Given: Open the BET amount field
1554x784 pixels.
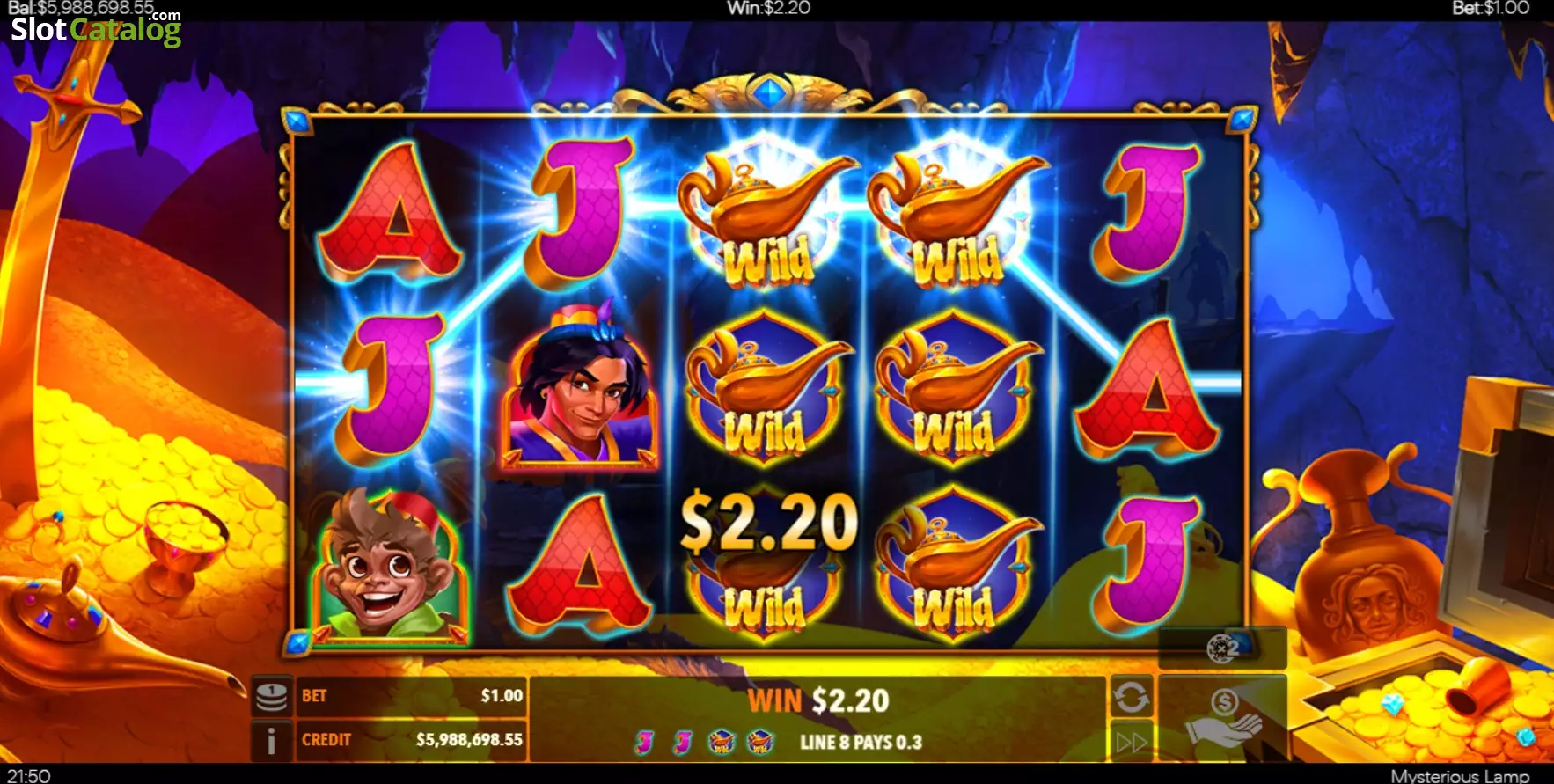Looking at the screenshot, I should (x=412, y=696).
